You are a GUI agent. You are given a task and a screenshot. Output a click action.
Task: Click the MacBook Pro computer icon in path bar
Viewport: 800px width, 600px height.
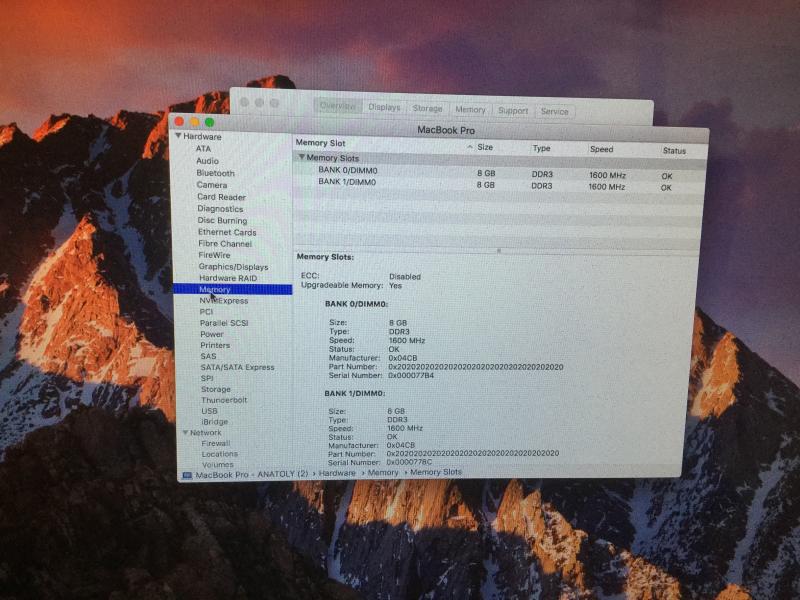pyautogui.click(x=187, y=476)
